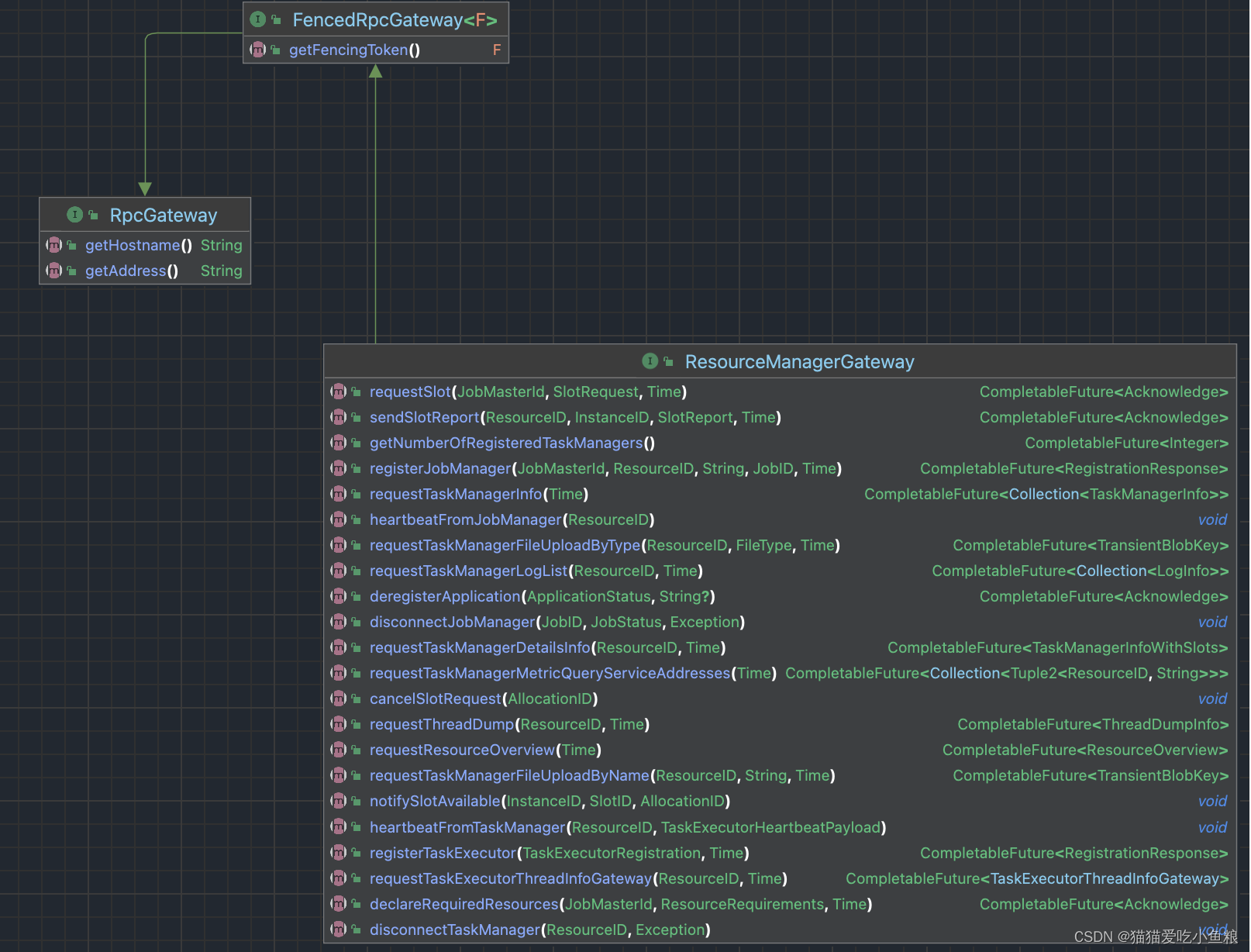Screen dimensions: 1251x952
Task: Click the sendSlotReport method icon
Action: coord(339,417)
